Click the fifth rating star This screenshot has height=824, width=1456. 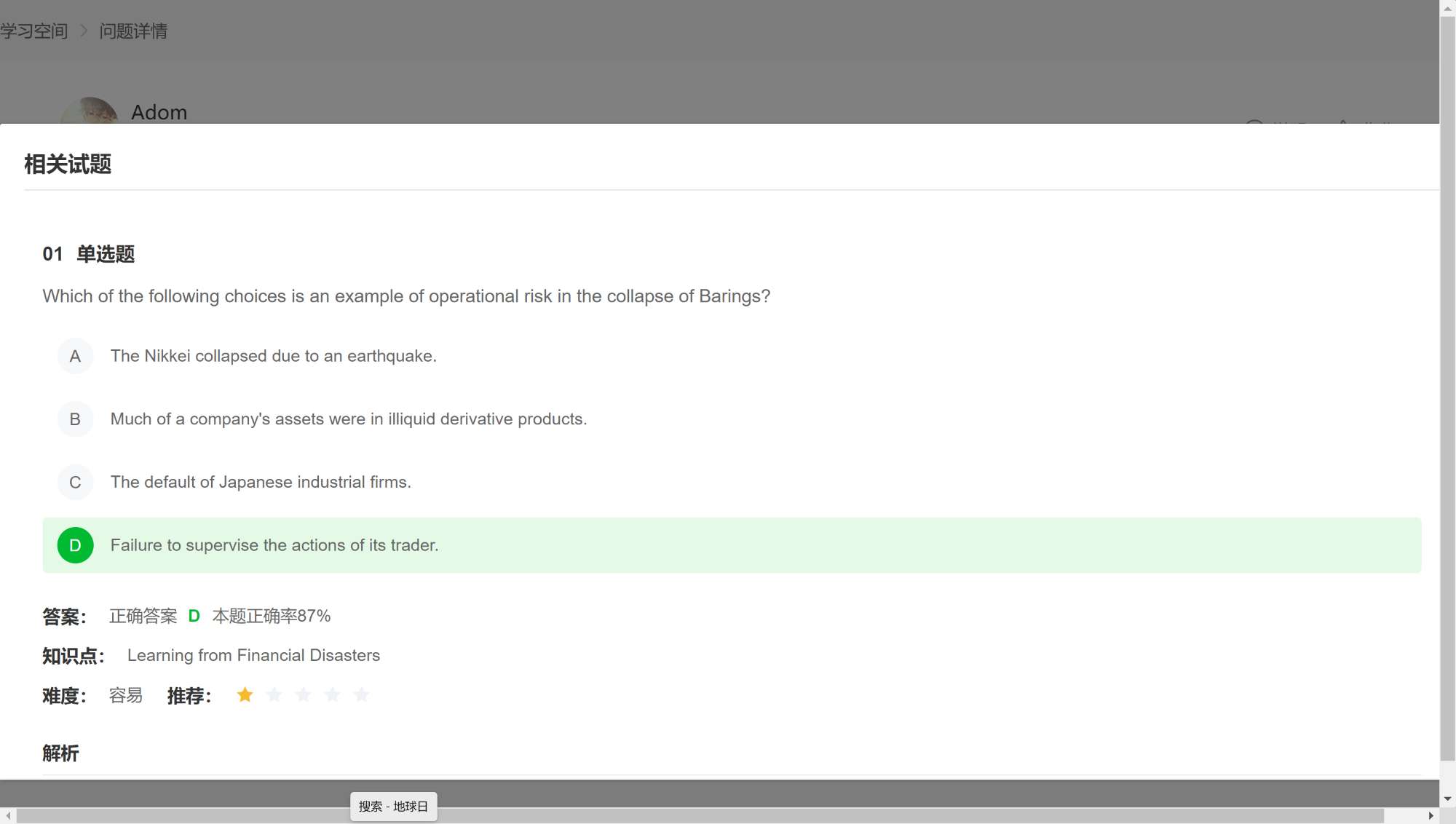point(361,695)
